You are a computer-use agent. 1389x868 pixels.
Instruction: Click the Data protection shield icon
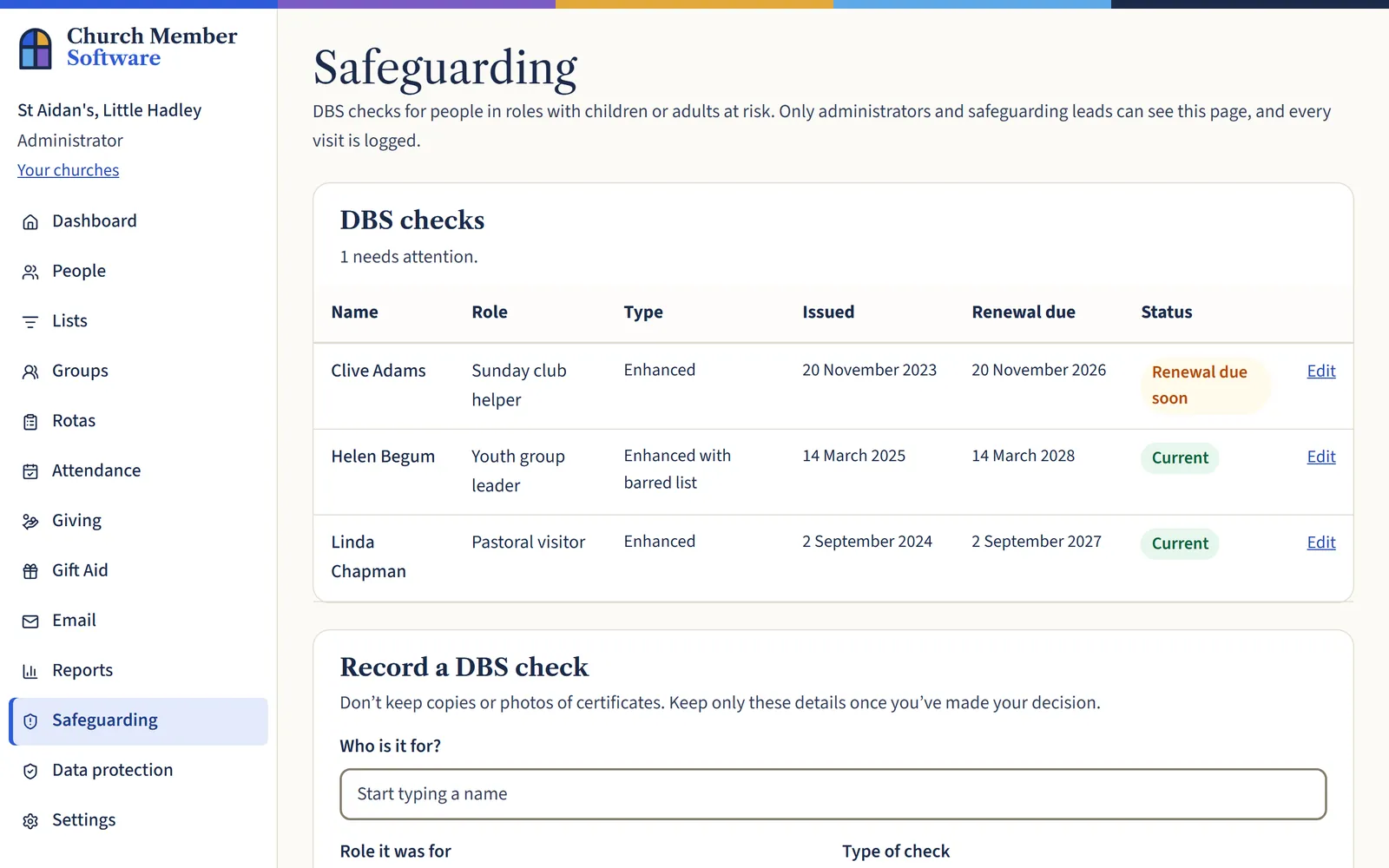(x=30, y=771)
